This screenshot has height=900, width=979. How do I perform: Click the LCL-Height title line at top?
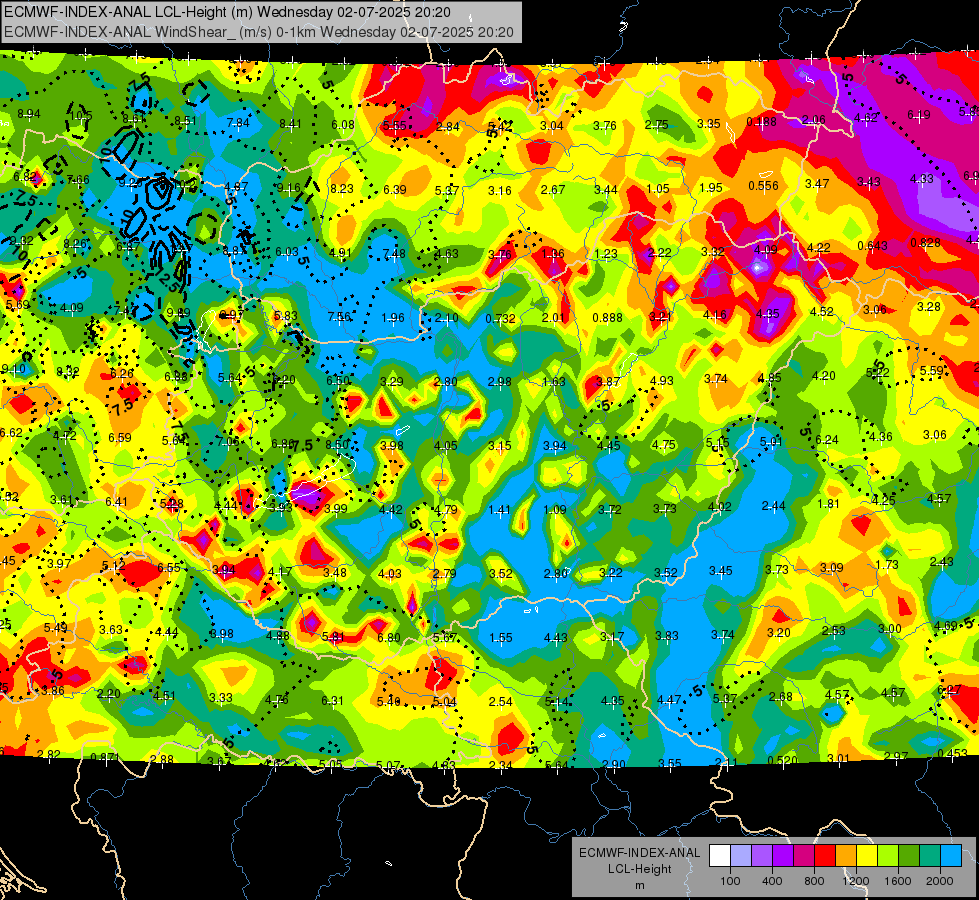point(227,12)
